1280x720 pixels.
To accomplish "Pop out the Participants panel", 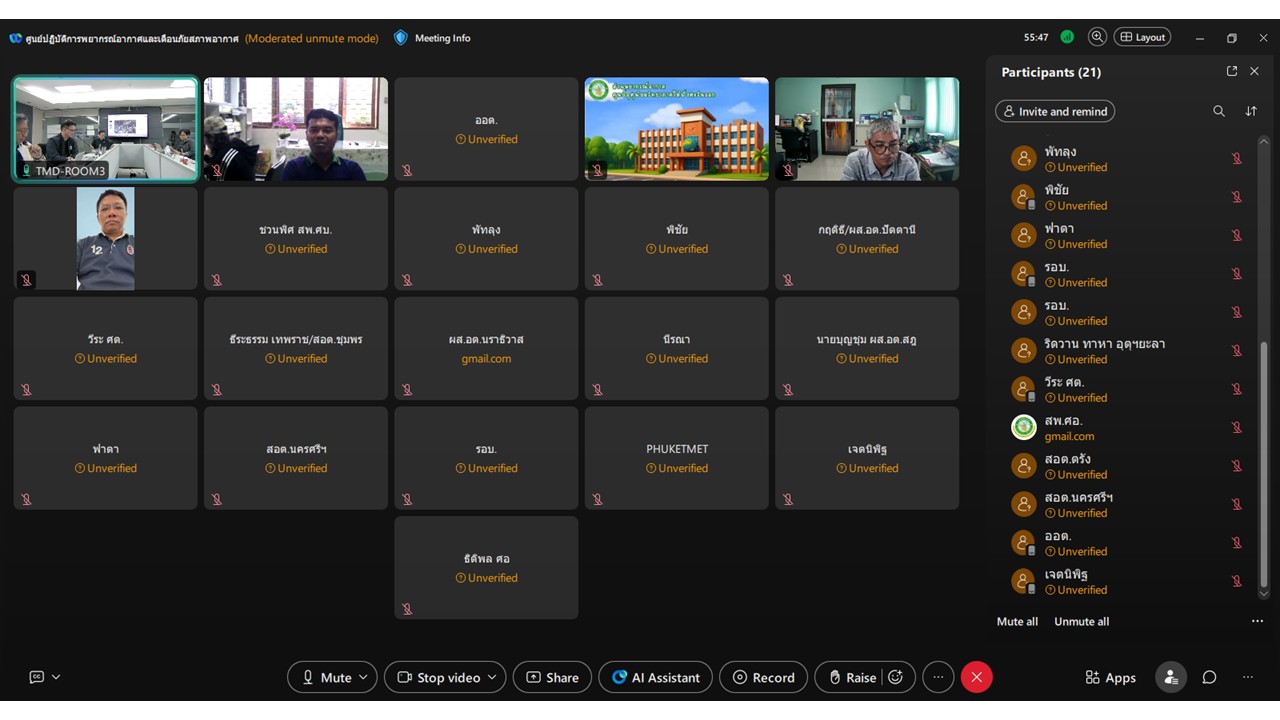I will 1232,72.
